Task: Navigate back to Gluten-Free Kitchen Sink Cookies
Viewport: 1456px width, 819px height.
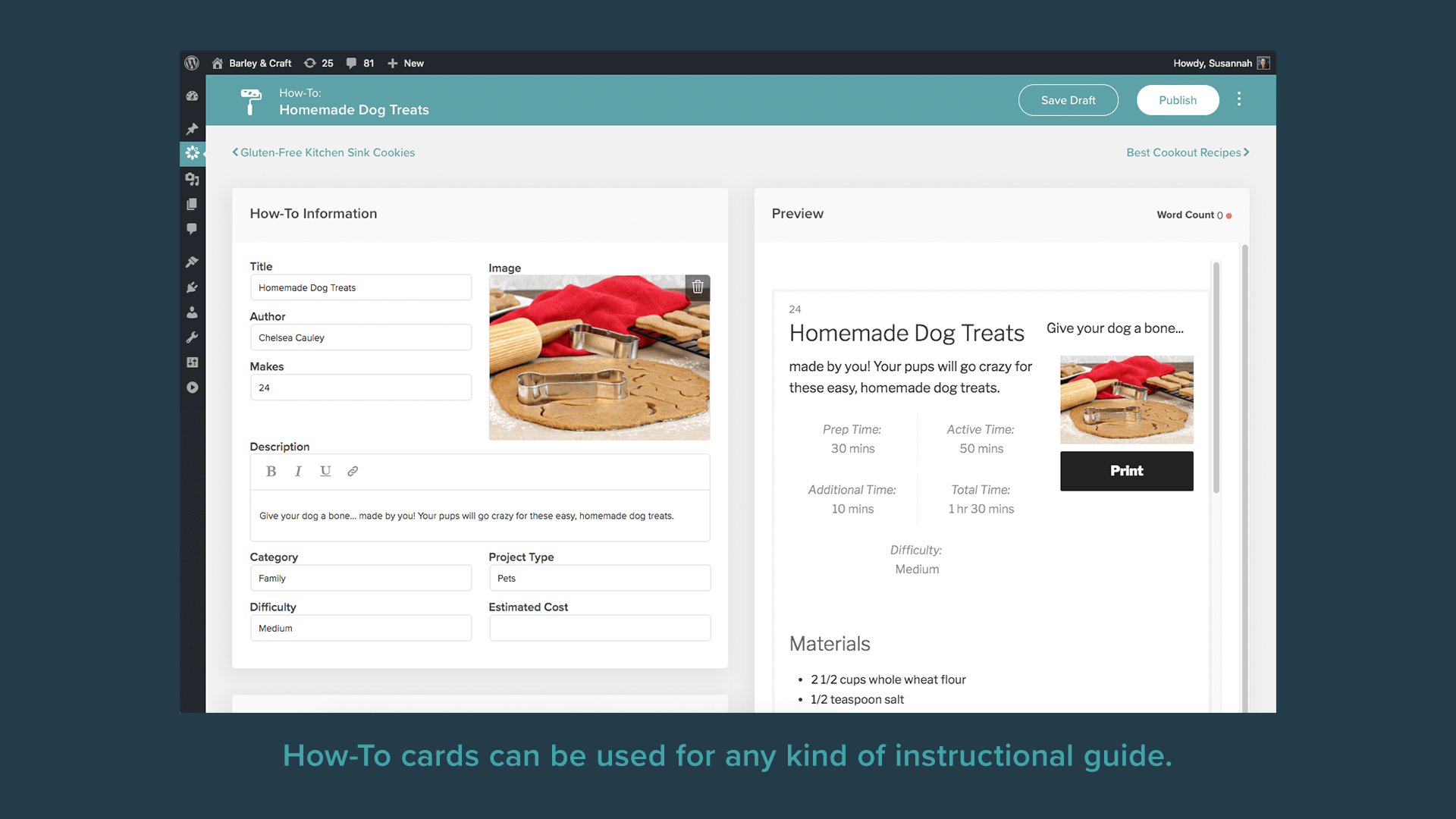Action: pos(323,152)
